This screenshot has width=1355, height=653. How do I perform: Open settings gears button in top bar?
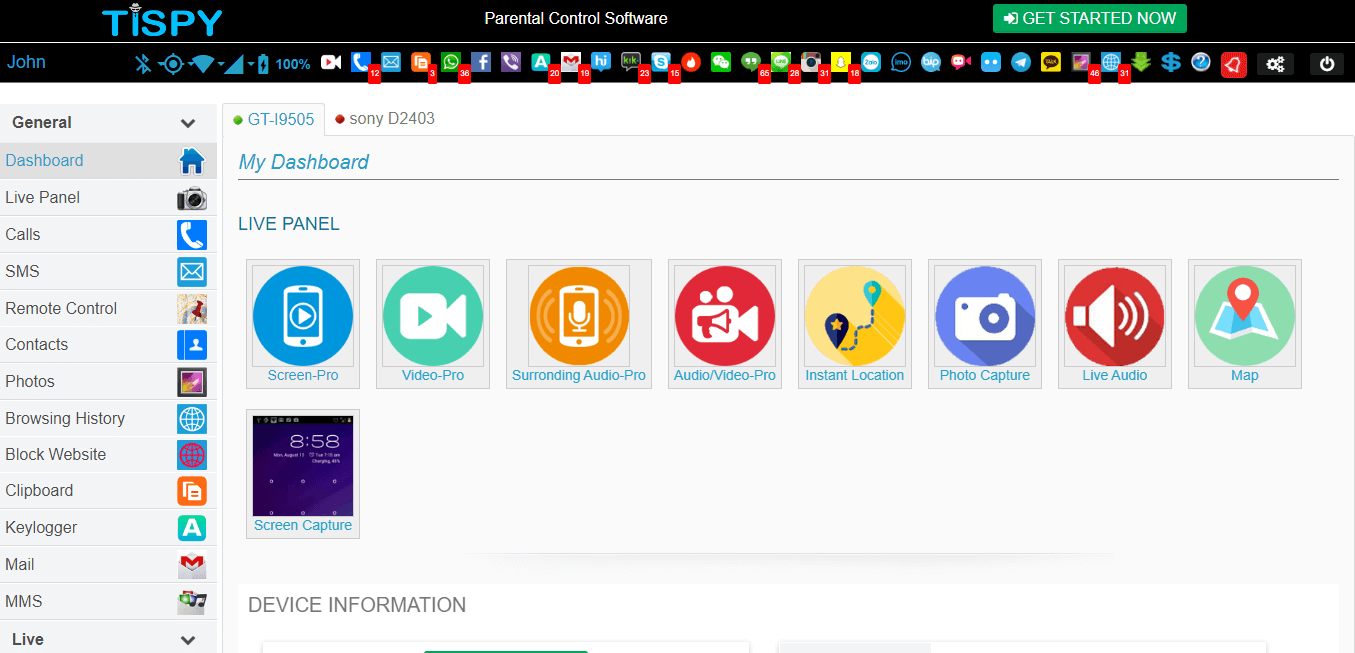click(x=1275, y=64)
